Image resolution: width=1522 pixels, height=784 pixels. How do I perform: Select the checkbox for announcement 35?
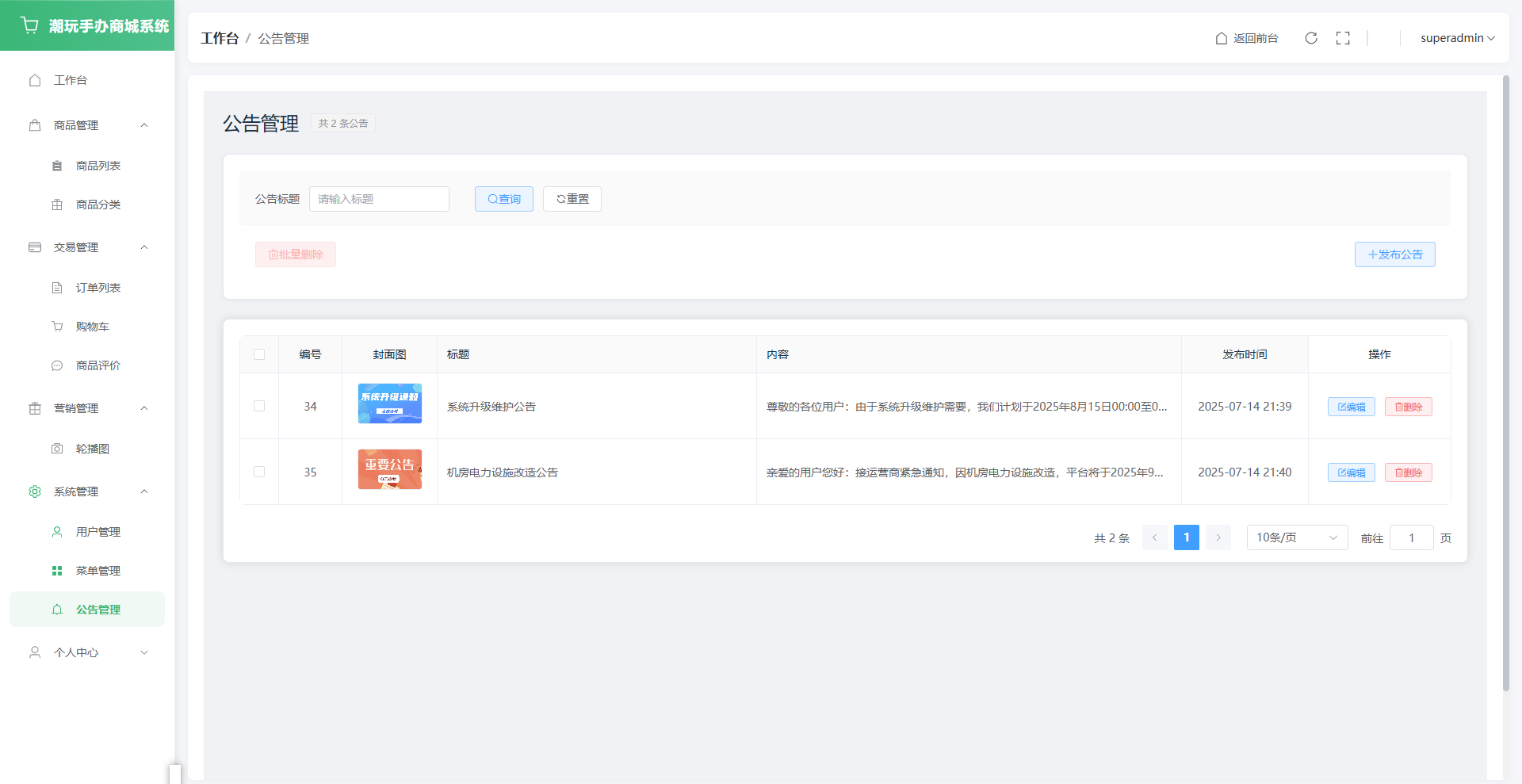(x=259, y=472)
